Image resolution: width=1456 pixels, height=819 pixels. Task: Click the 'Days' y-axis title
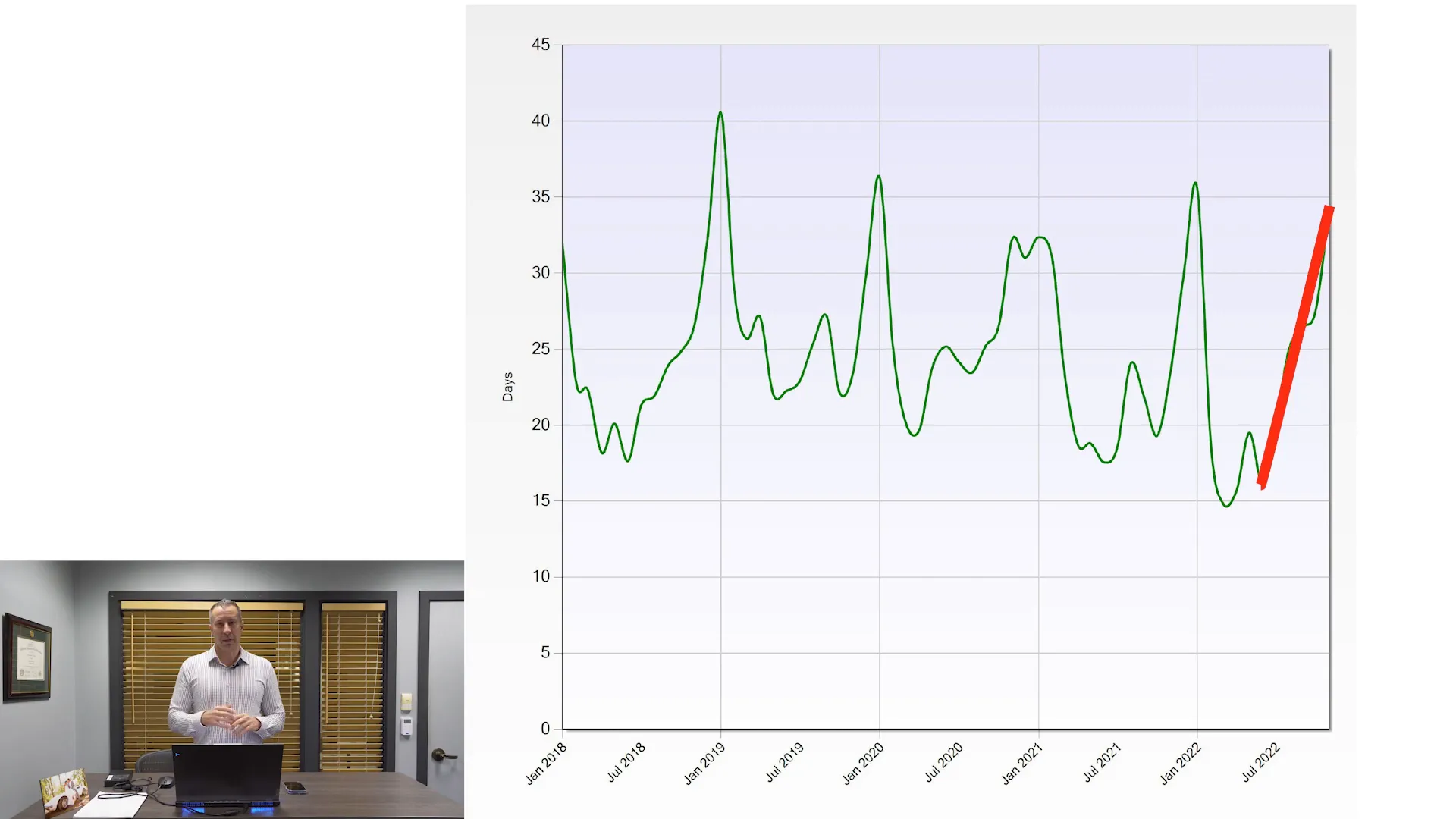click(507, 387)
